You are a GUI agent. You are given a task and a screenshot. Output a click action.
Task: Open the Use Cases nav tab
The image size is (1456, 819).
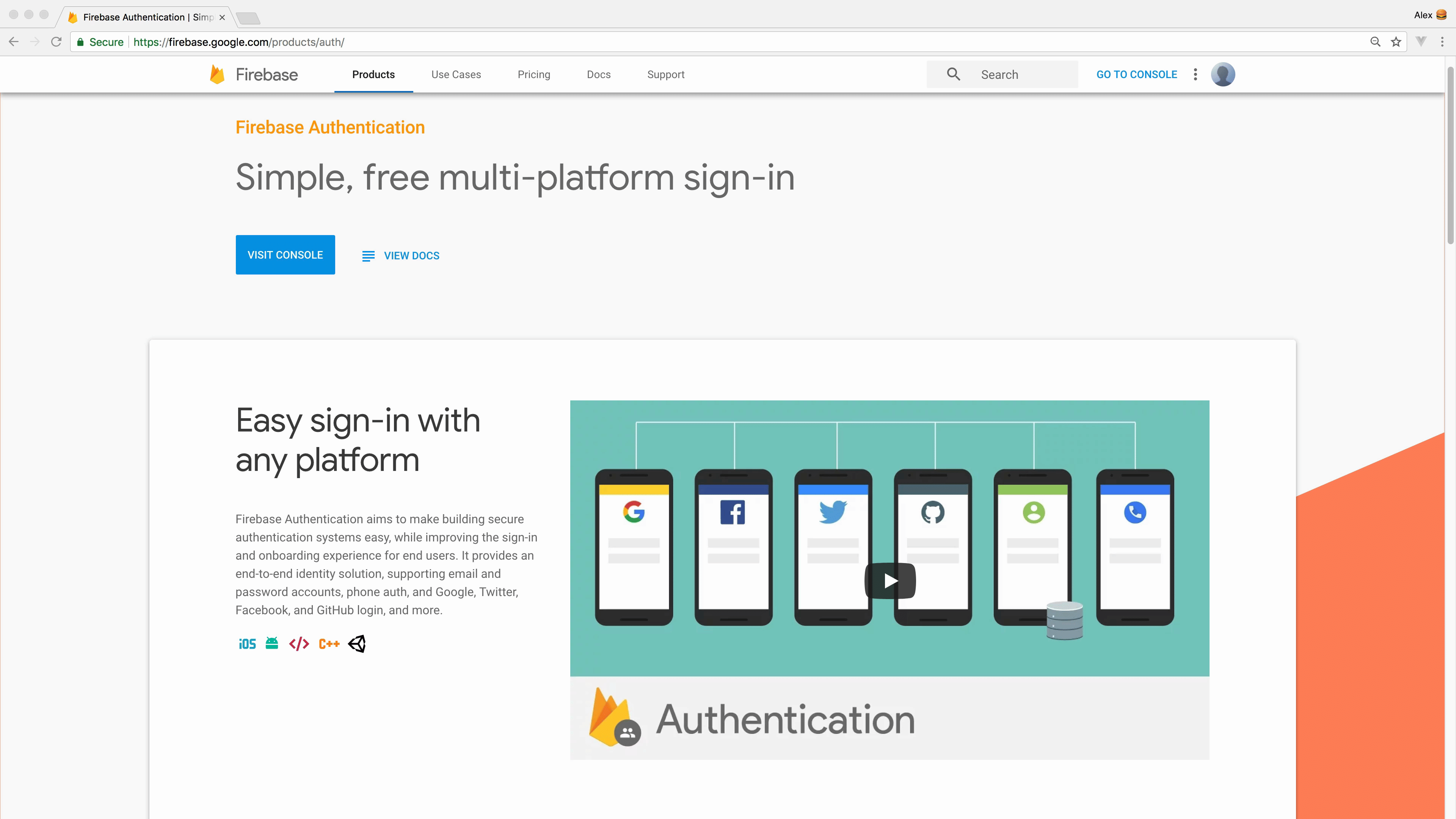coord(456,75)
